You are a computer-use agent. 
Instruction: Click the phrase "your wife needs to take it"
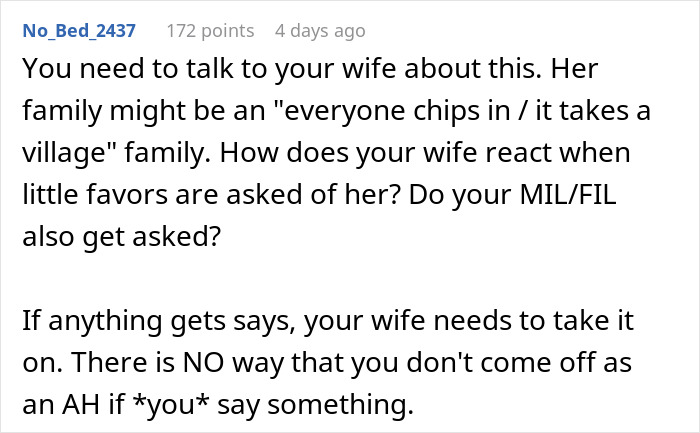[469, 321]
